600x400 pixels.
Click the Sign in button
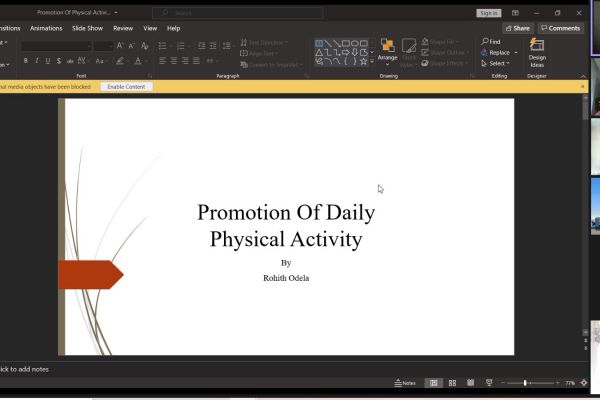click(489, 13)
